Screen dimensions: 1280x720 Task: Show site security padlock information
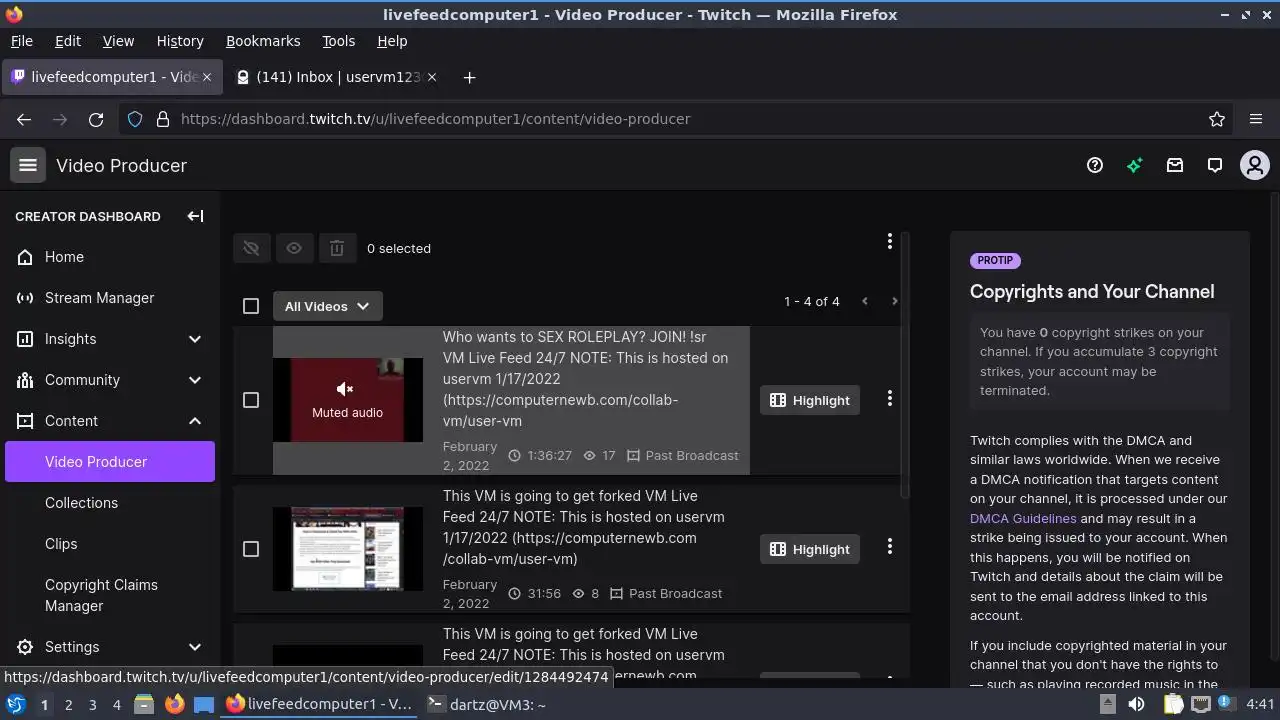tap(163, 119)
